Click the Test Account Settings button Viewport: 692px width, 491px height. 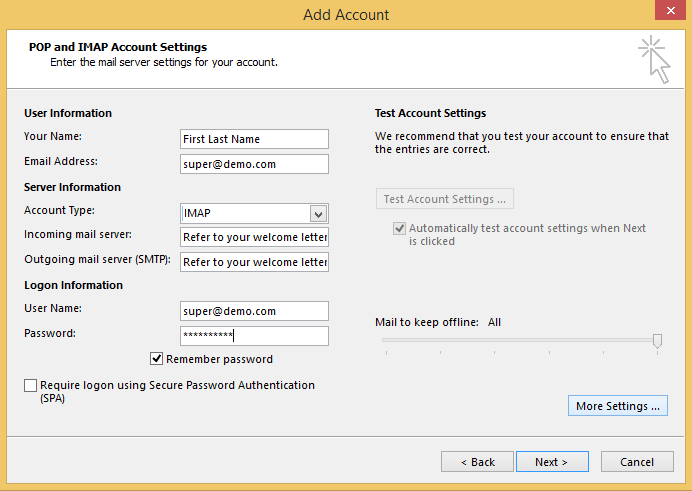pos(445,199)
